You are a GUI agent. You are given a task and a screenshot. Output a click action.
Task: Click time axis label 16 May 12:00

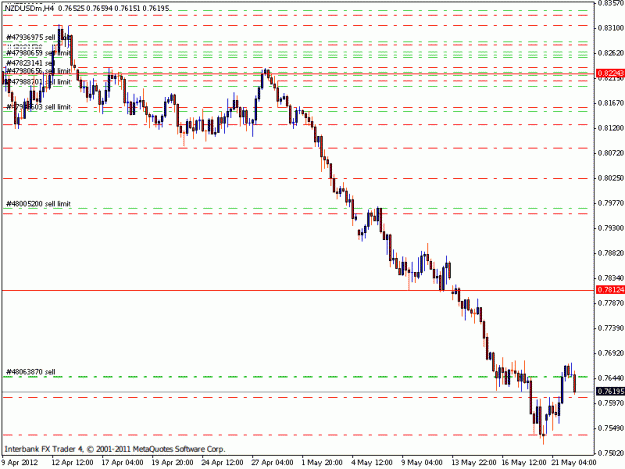click(x=524, y=463)
